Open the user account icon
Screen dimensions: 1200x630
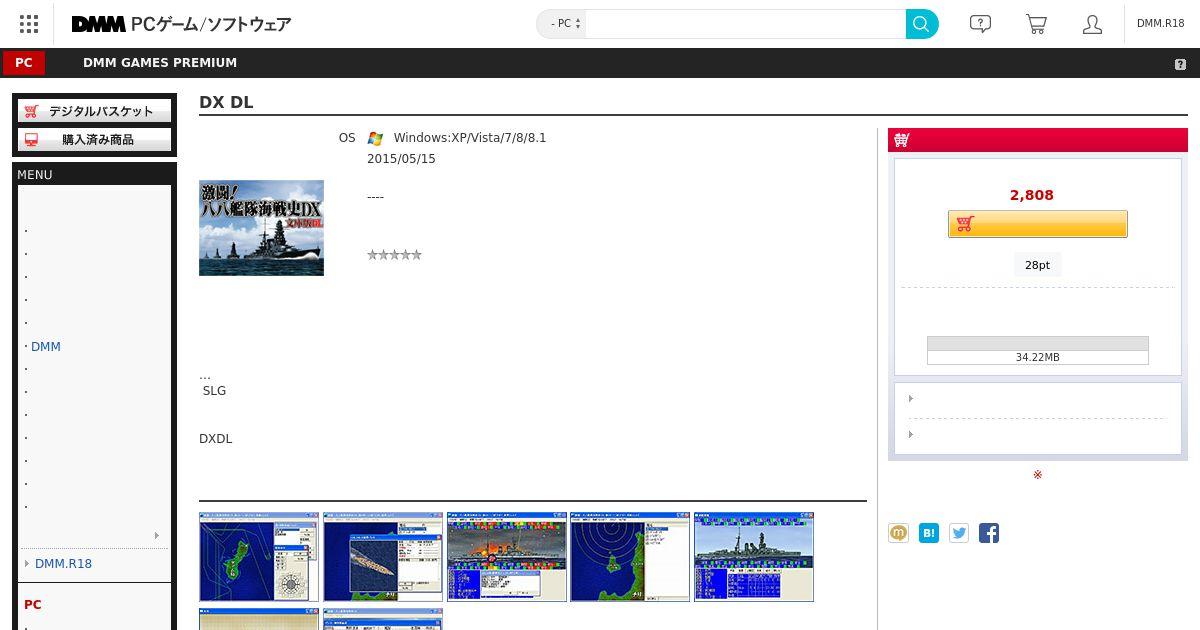(x=1092, y=24)
